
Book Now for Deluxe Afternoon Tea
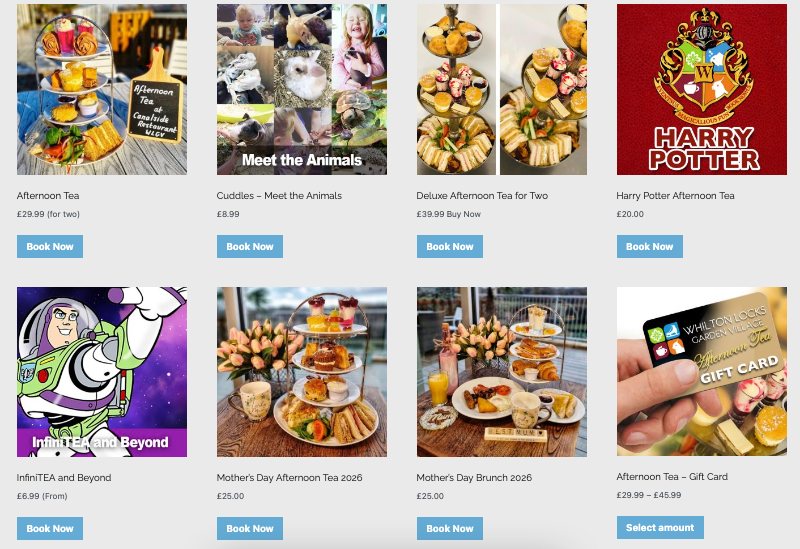coord(450,246)
